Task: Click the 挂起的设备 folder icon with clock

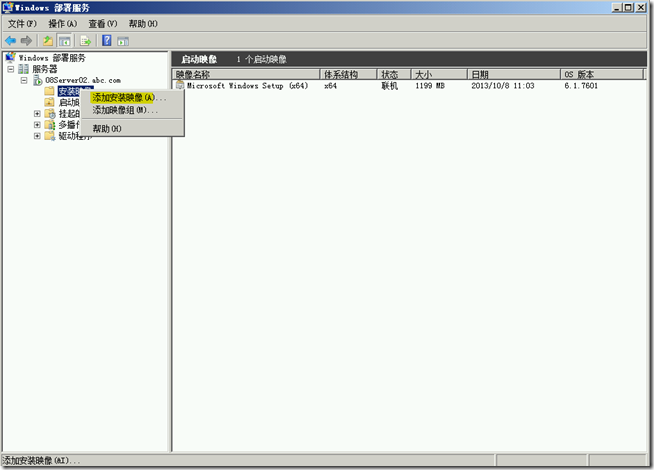Action: tap(50, 113)
